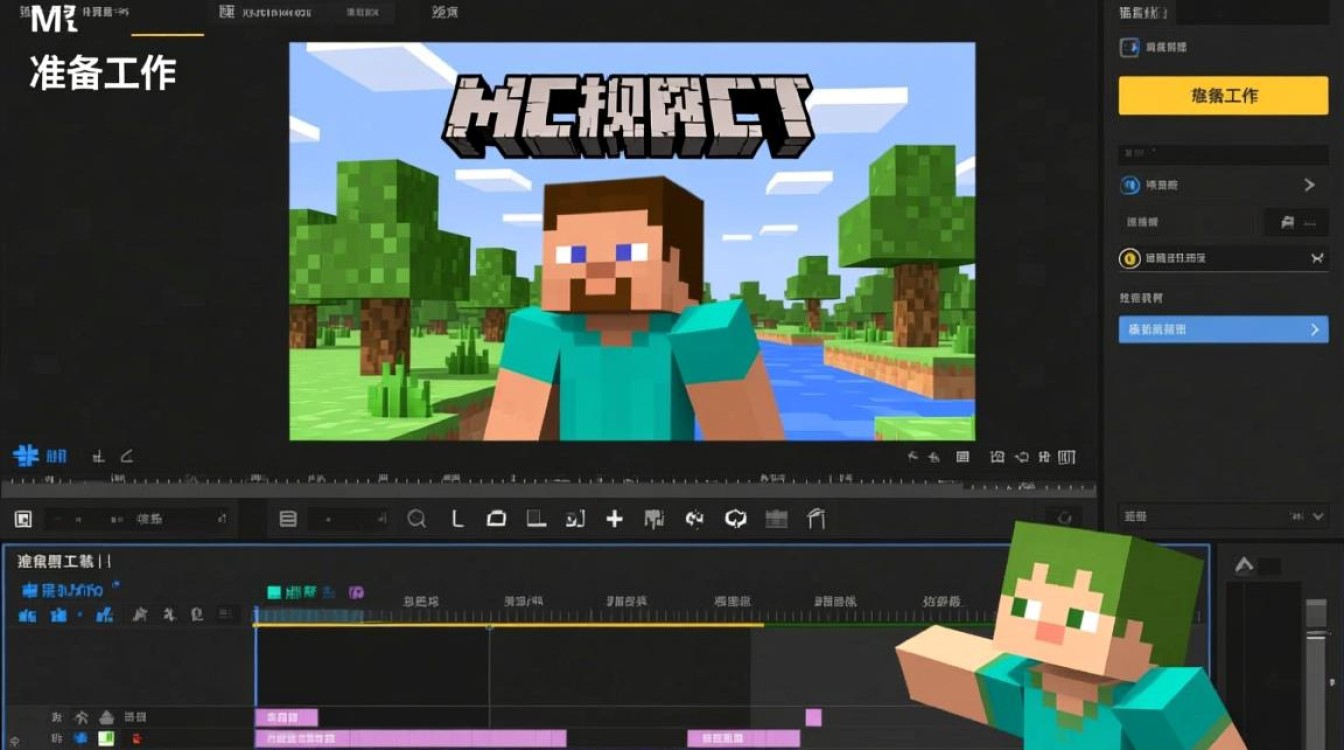This screenshot has height=750, width=1344.
Task: Click the blue highlighted button in right panel
Action: [1222, 329]
